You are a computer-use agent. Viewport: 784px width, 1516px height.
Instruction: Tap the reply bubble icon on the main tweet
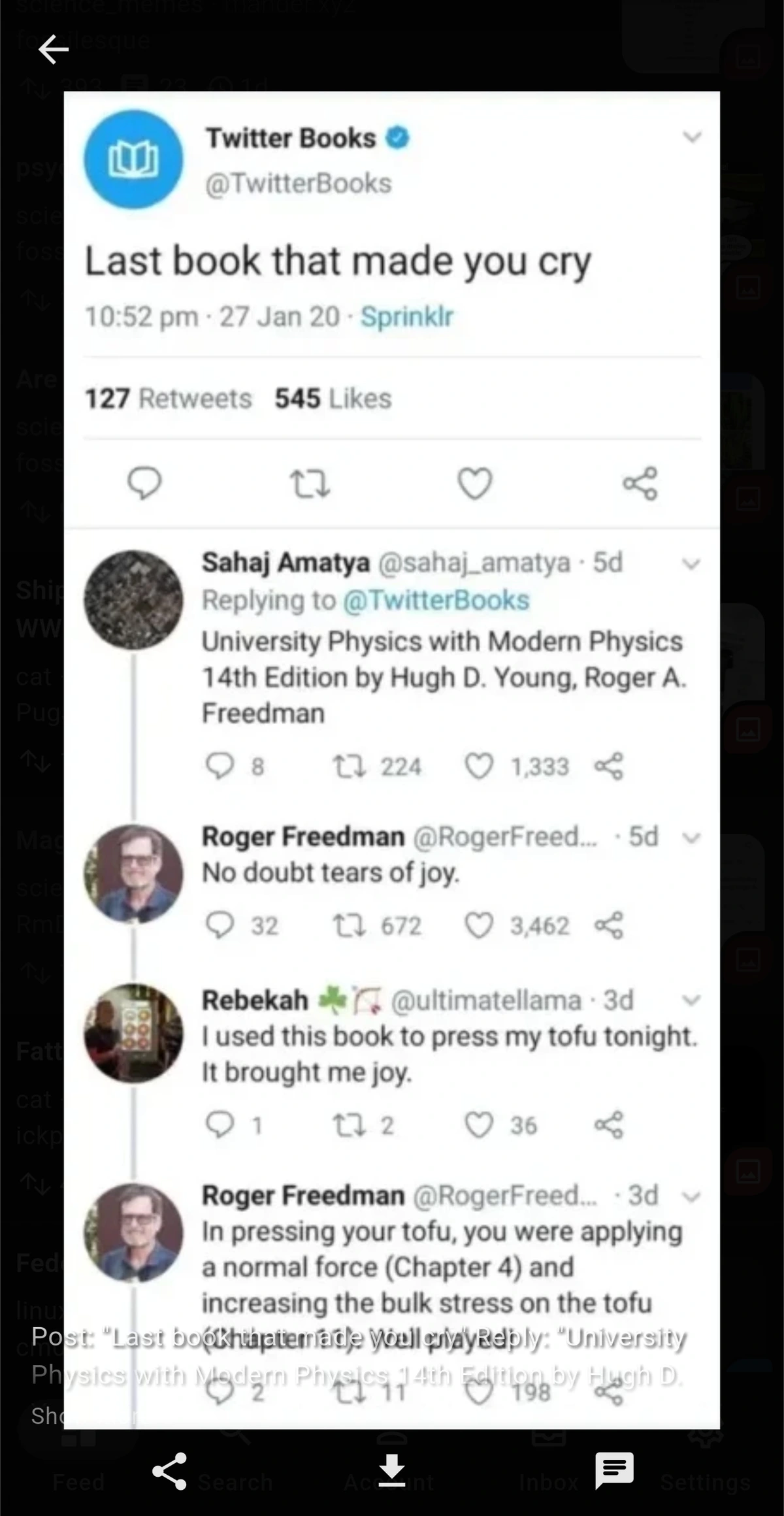pyautogui.click(x=144, y=484)
